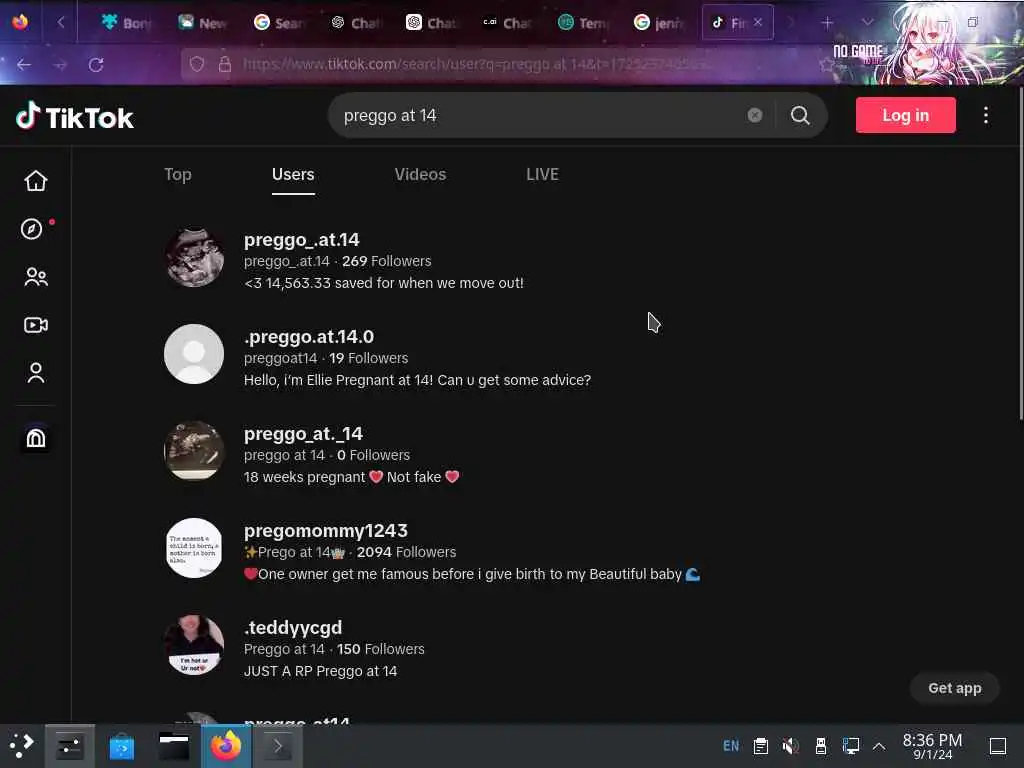1024x768 pixels.
Task: Switch to the Videos results tab
Action: tap(420, 174)
